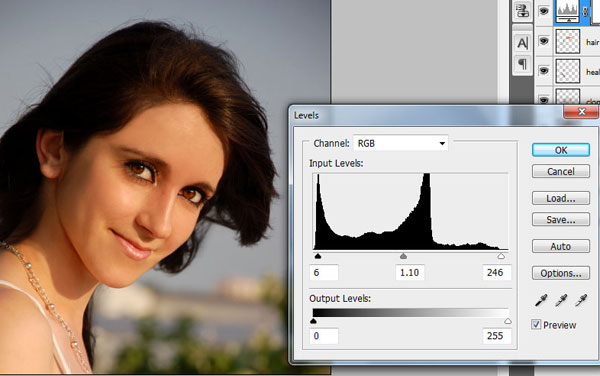Click the hair layer thumbnail
This screenshot has height=376, width=600.
tap(567, 41)
